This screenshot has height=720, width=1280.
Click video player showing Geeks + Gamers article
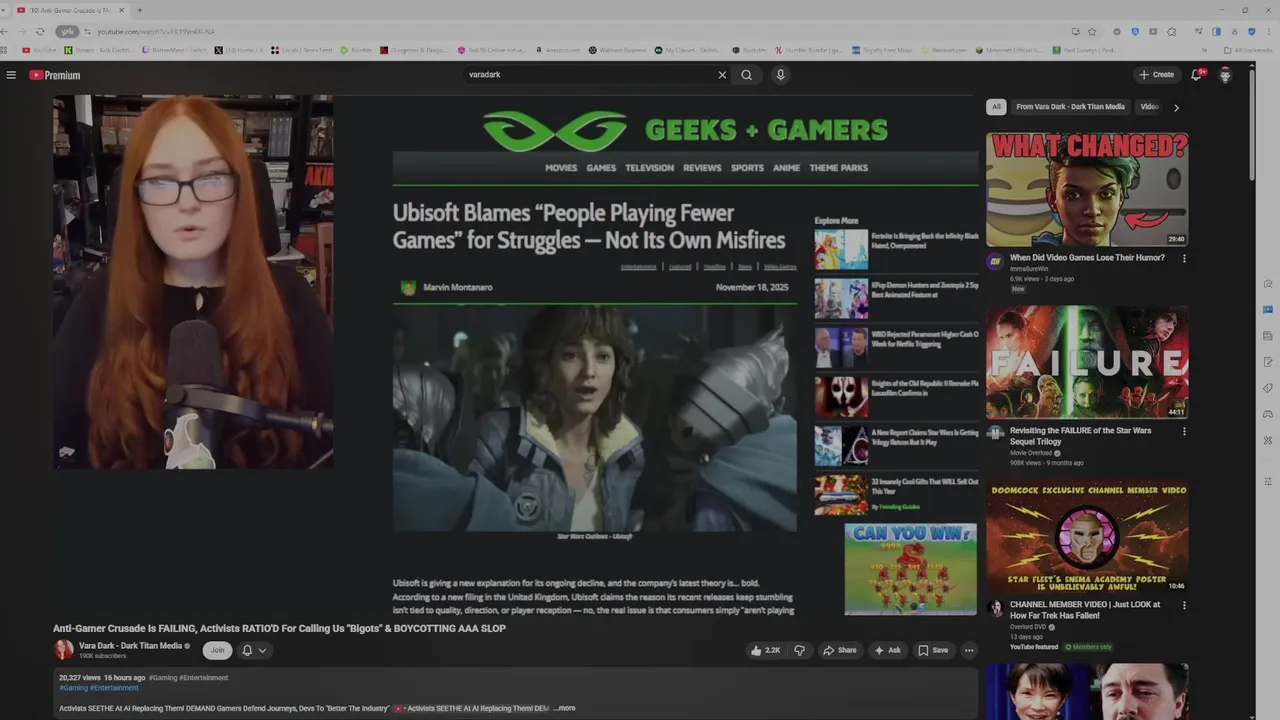pyautogui.click(x=515, y=355)
